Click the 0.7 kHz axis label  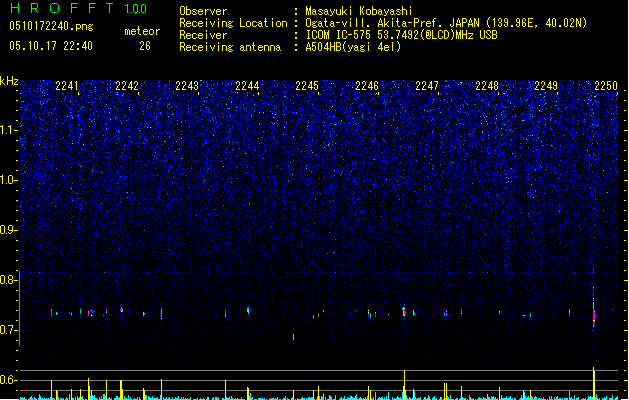pos(9,330)
